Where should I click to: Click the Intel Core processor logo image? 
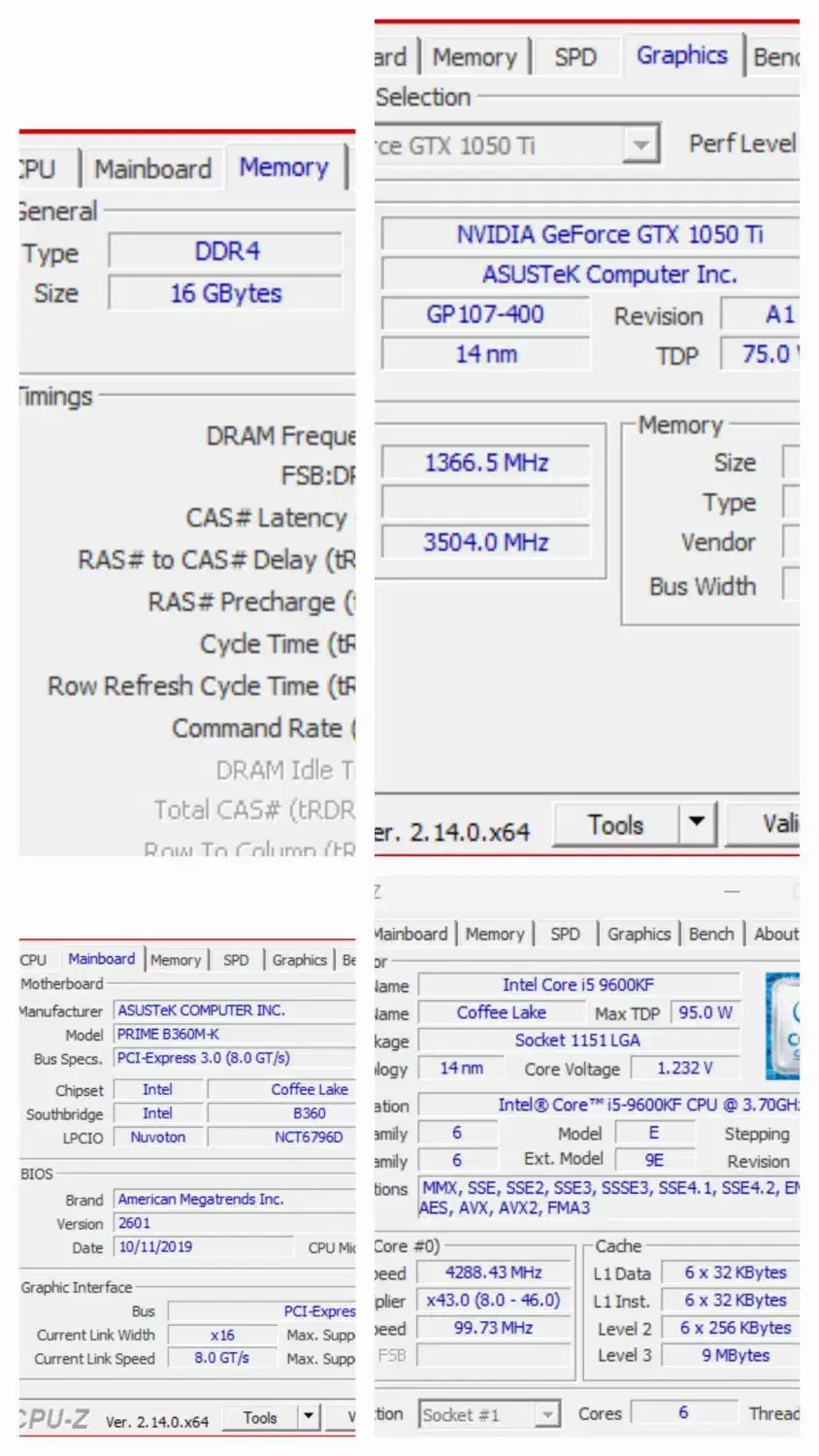[x=784, y=1025]
